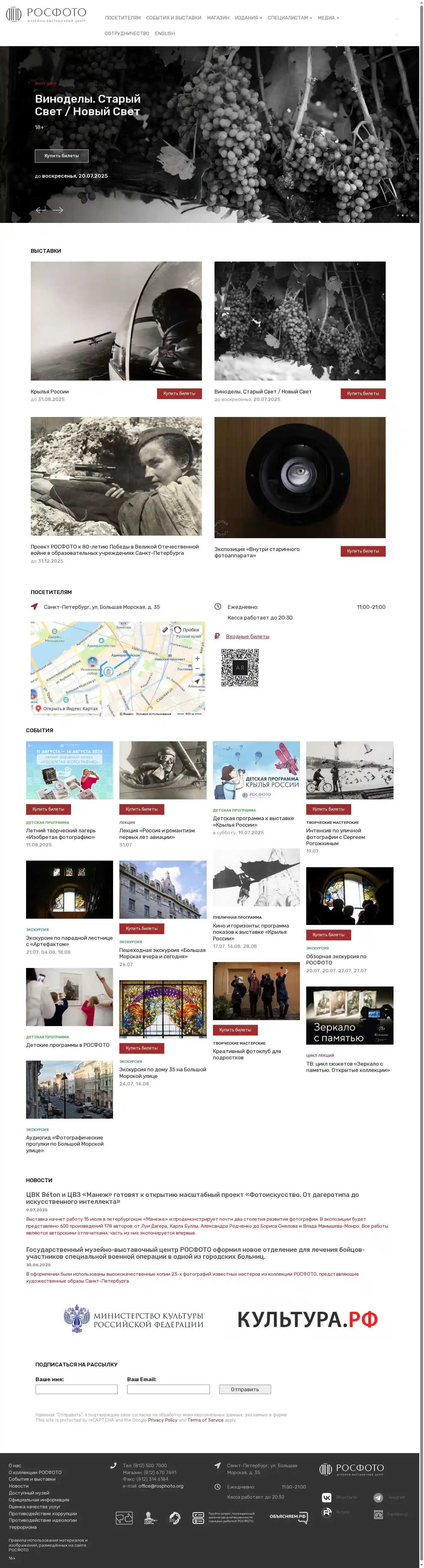Expand the МЕДИА dropdown menu
This screenshot has height=1568, width=424.
(328, 18)
